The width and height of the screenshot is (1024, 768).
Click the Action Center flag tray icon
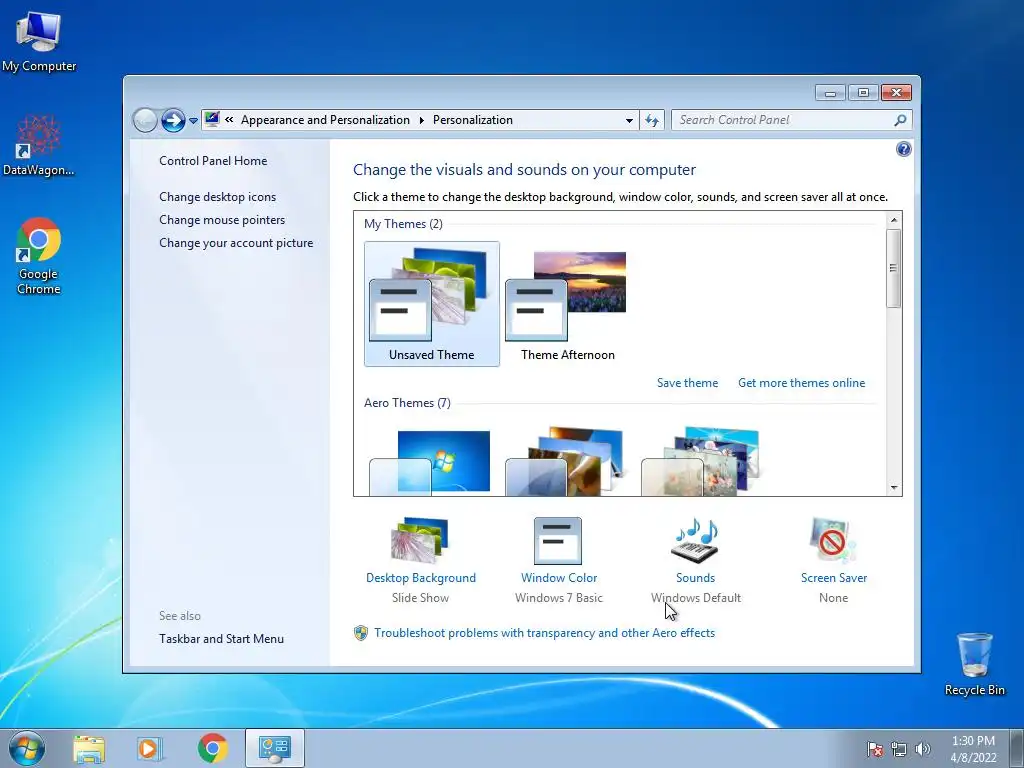[875, 749]
